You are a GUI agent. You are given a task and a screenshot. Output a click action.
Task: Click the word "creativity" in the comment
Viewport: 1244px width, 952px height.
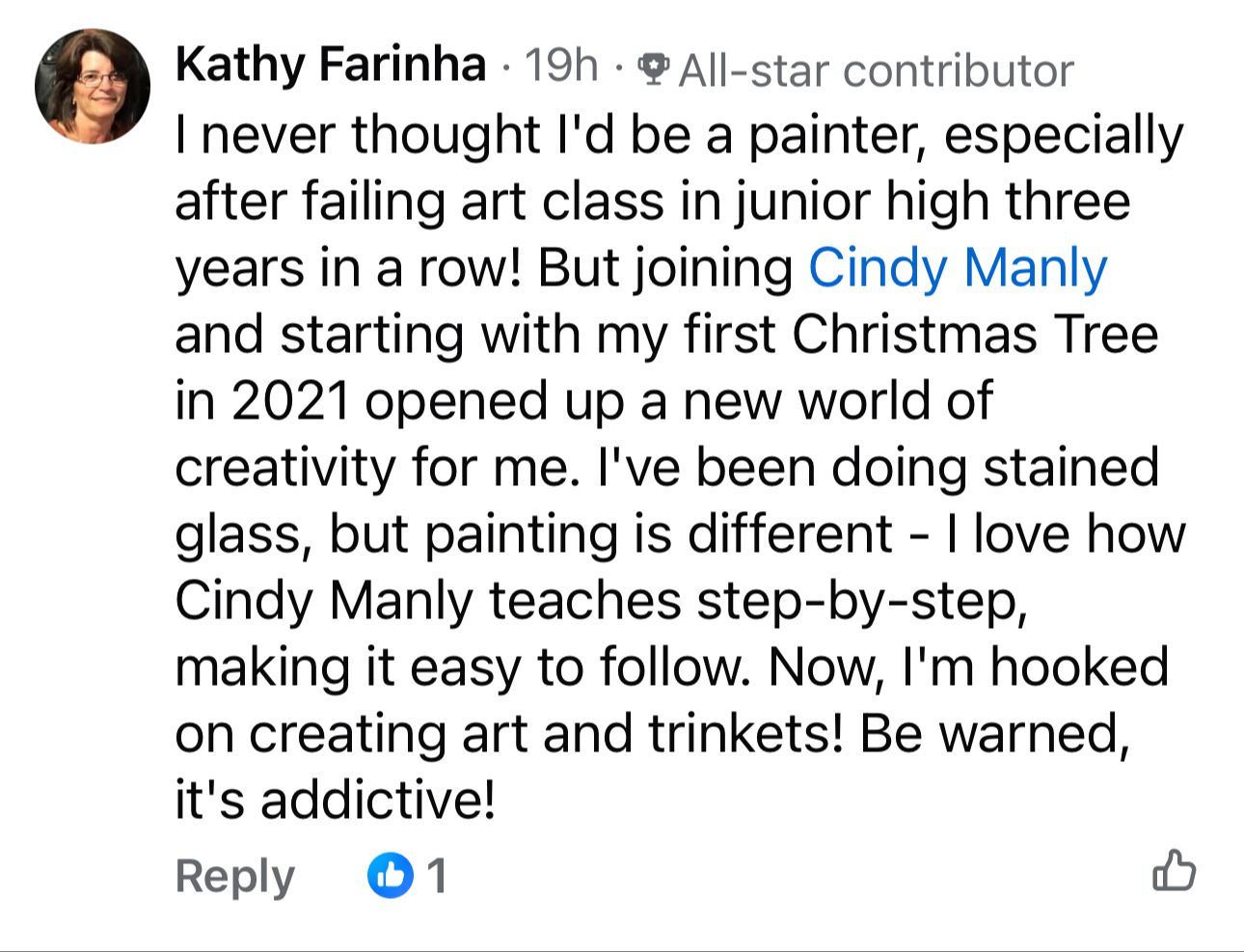[x=286, y=469]
